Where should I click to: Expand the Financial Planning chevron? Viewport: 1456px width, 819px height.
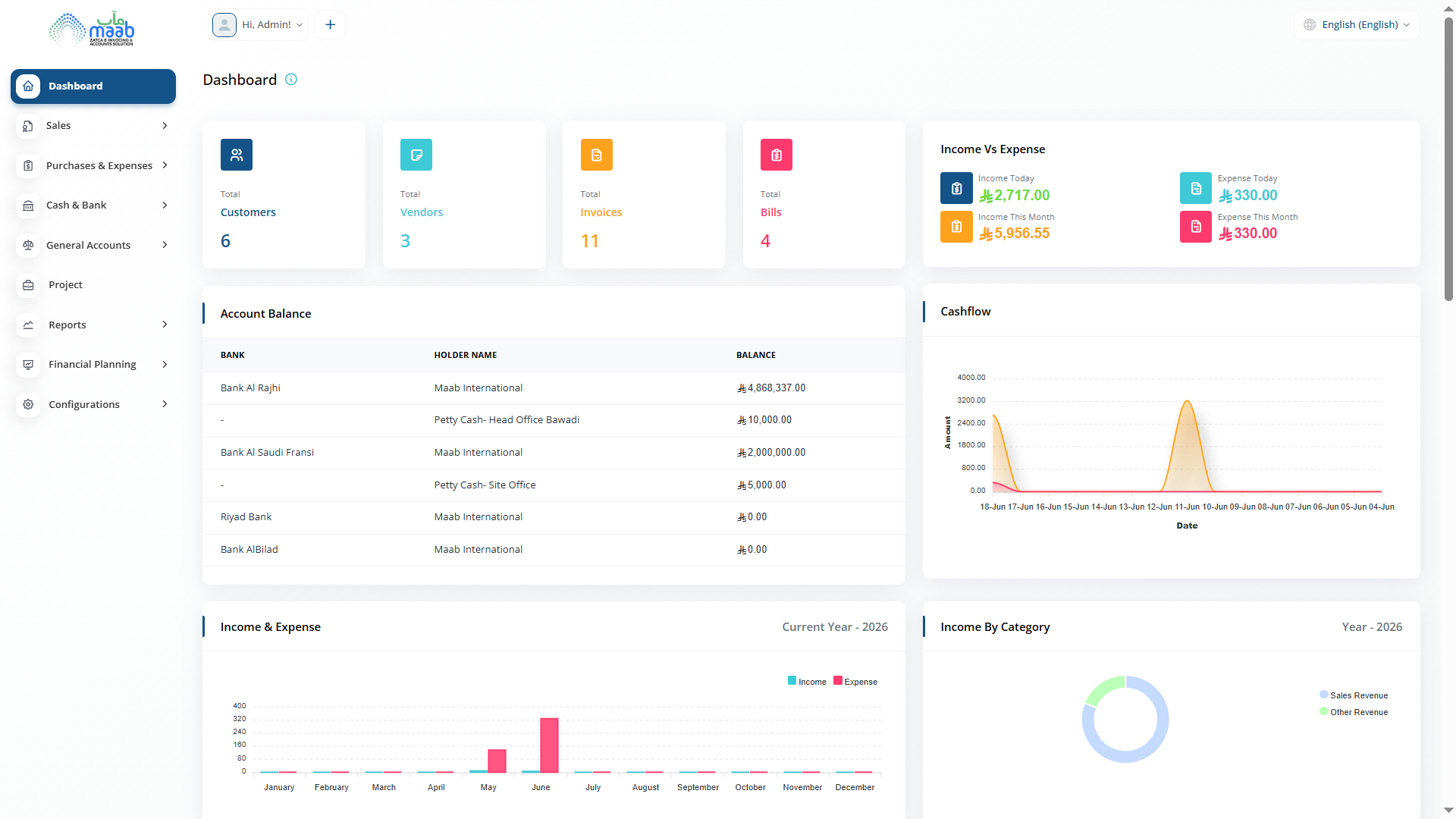click(x=165, y=365)
